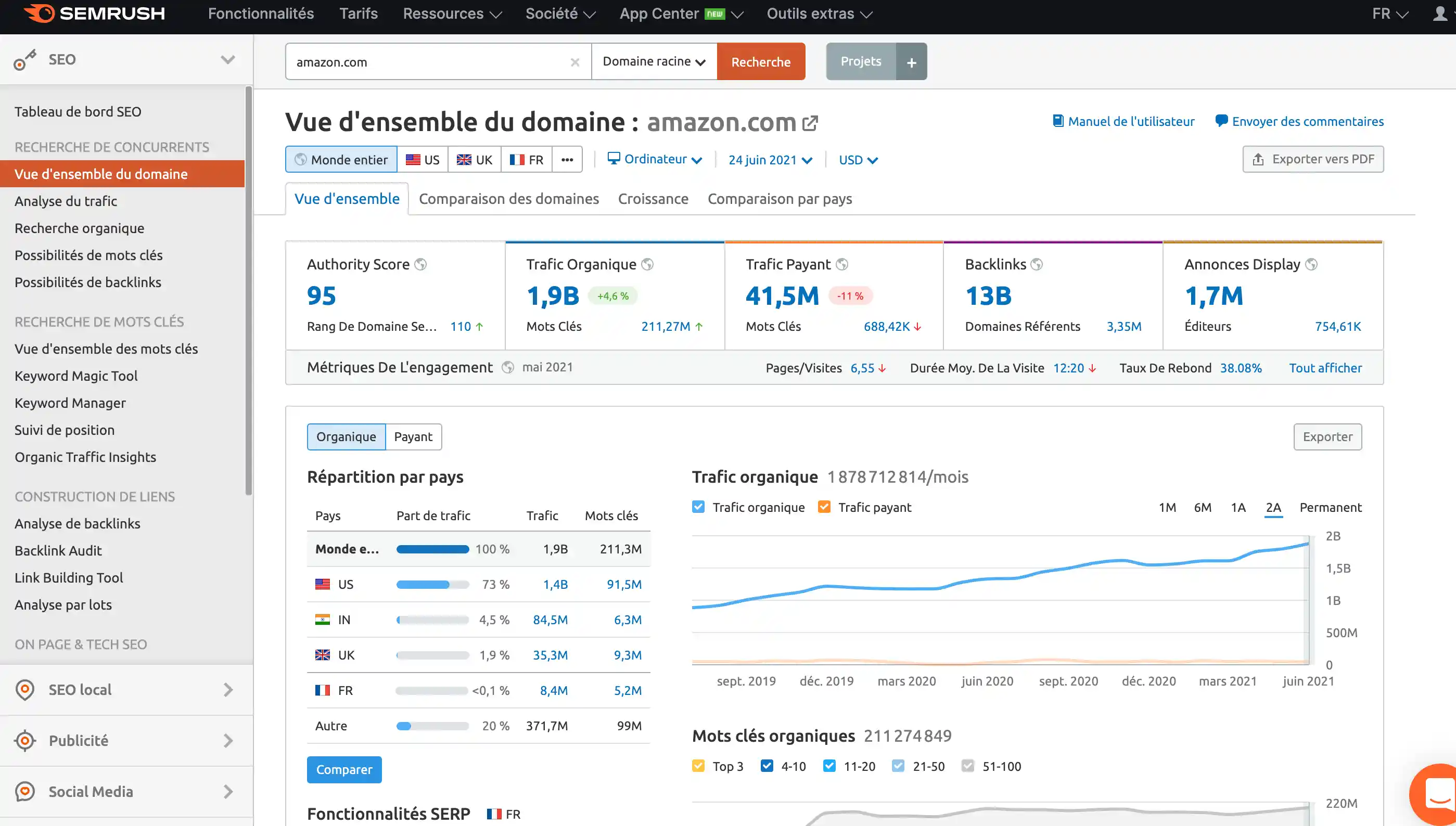Click the US flag in country table
The width and height of the screenshot is (1456, 826).
323,584
